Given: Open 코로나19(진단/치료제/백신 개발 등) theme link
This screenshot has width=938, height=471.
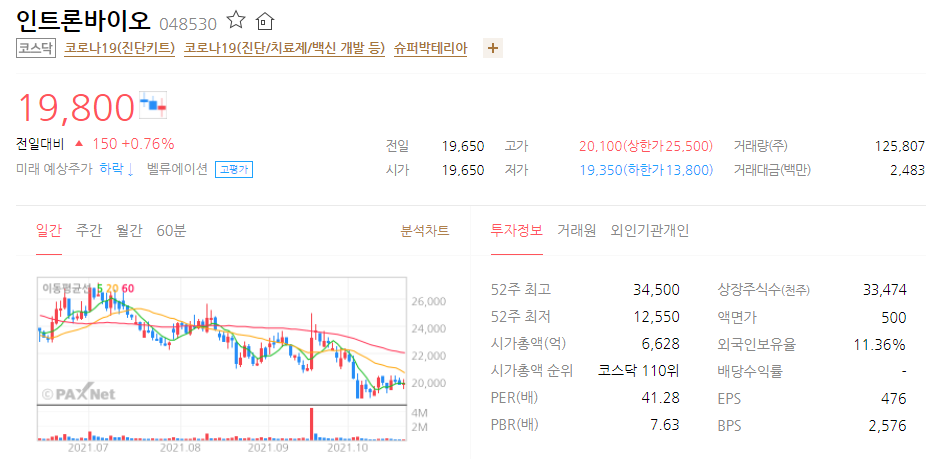Looking at the screenshot, I should click(284, 48).
